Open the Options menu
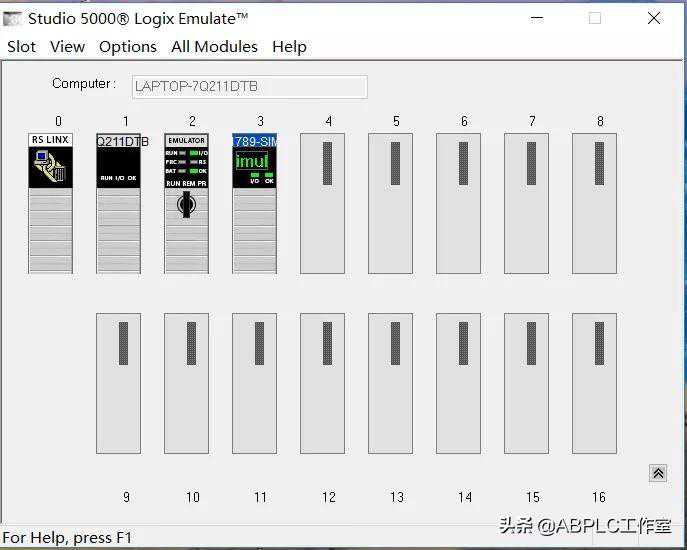Viewport: 687px width, 550px height. pos(128,47)
